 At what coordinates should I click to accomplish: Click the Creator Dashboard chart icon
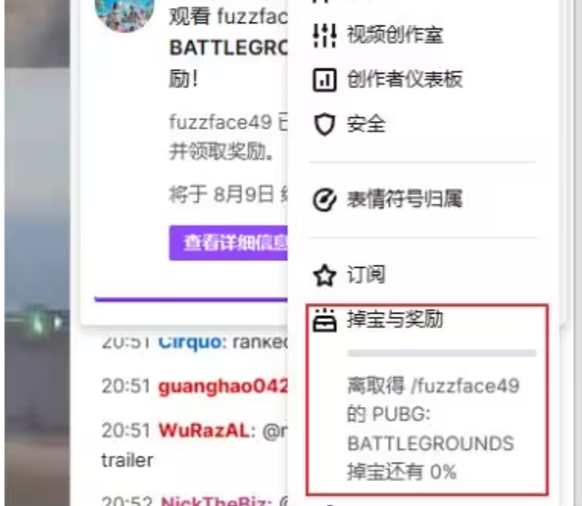324,80
